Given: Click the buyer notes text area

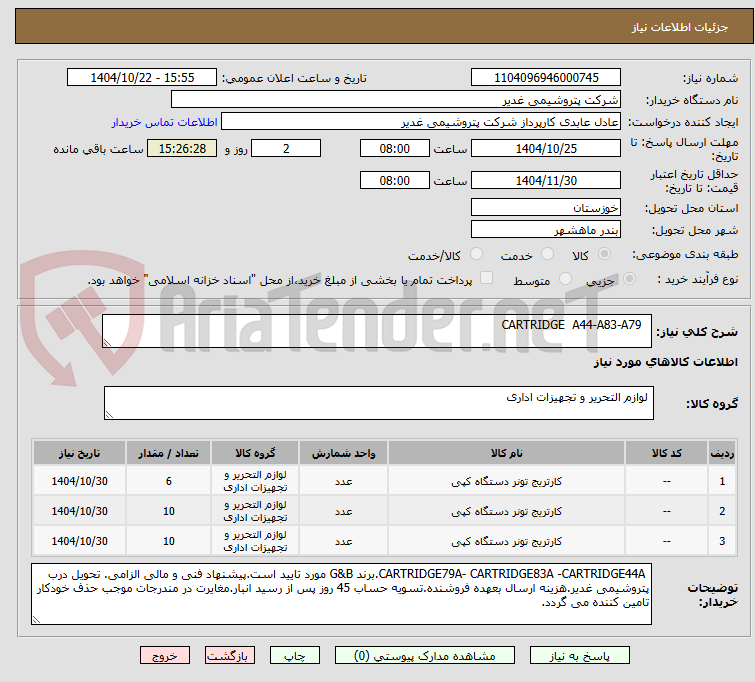Looking at the screenshot, I should pos(341,594).
